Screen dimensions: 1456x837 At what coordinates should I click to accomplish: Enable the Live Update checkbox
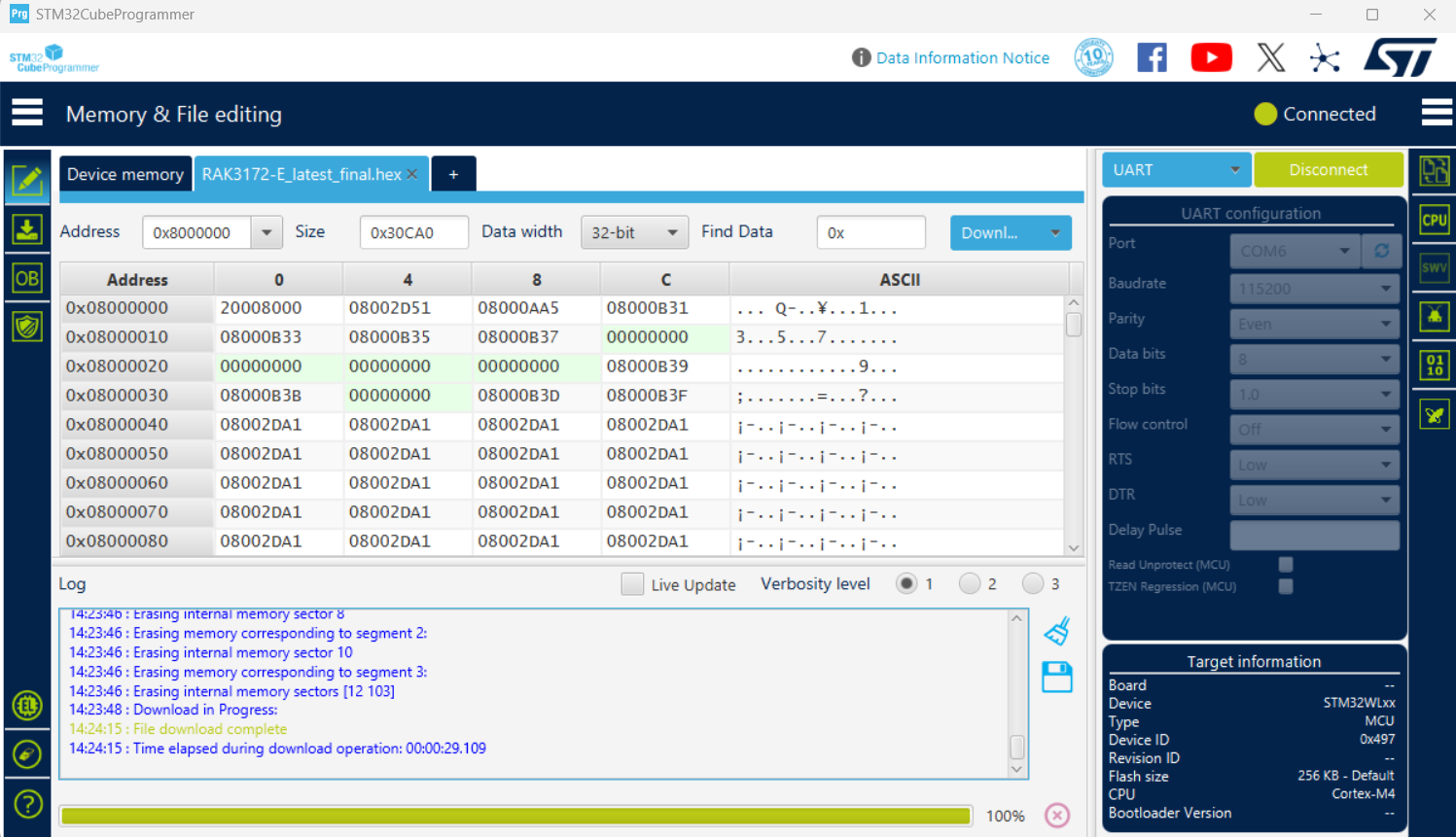[632, 584]
